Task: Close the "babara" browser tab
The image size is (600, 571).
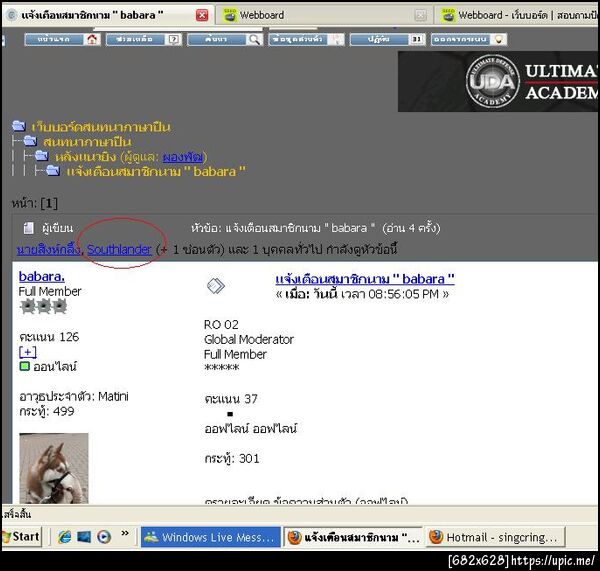Action: (202, 15)
